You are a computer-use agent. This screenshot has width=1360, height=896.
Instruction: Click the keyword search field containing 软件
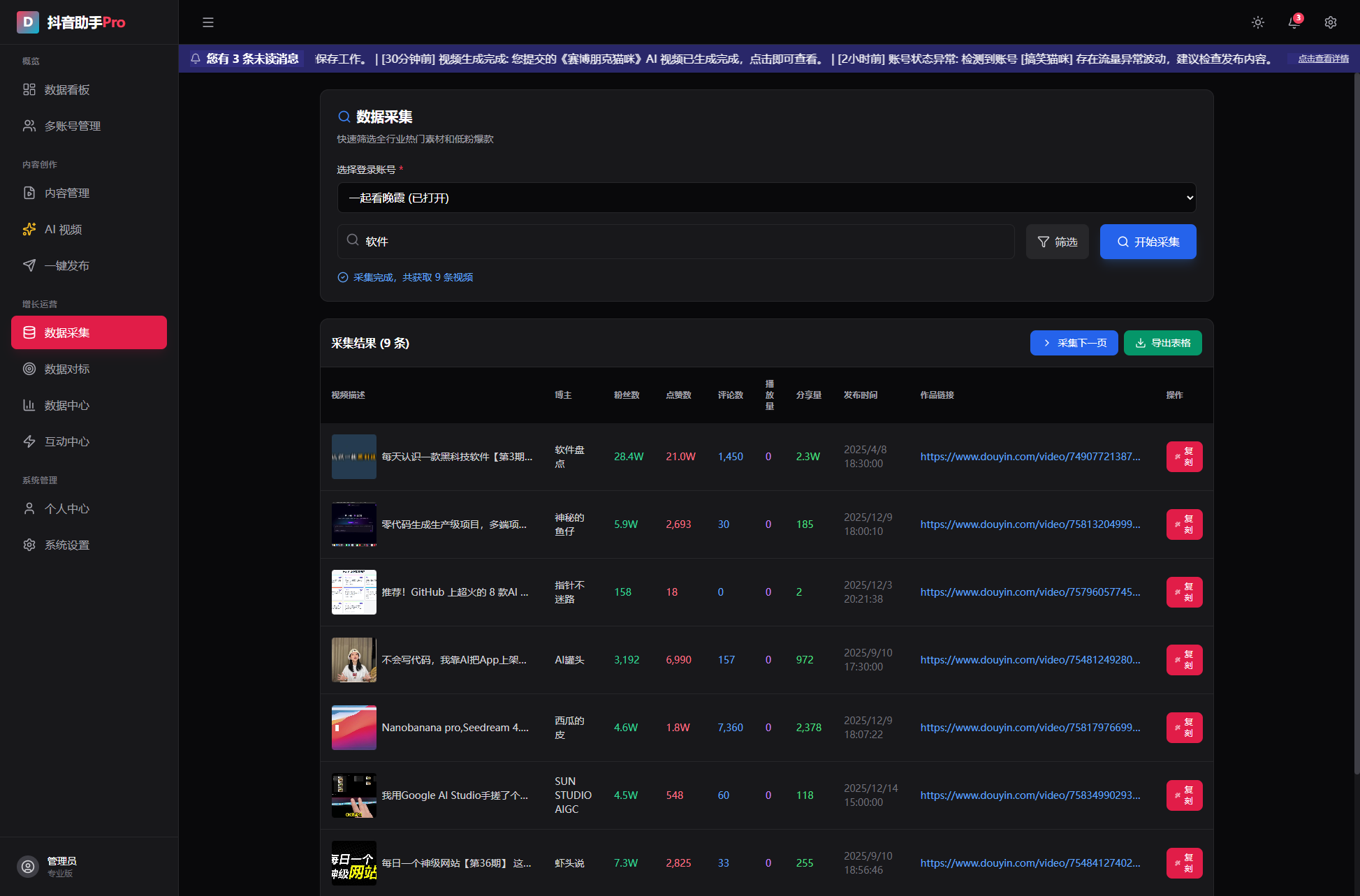675,242
